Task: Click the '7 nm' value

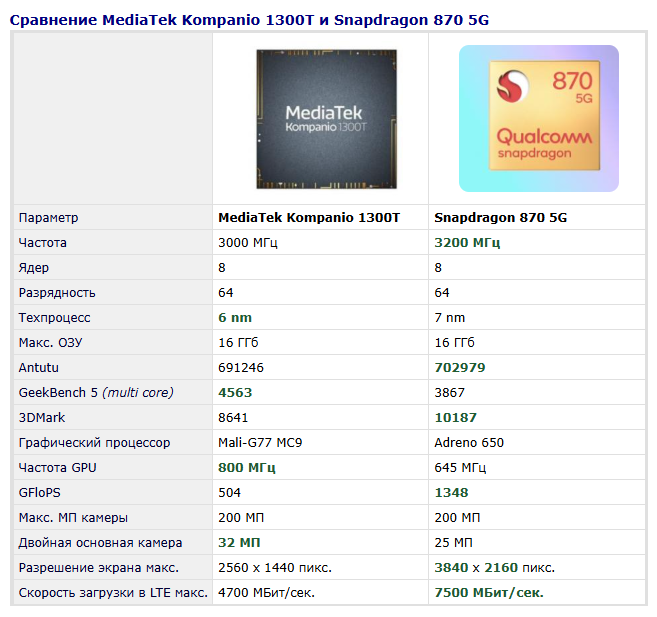Action: coord(450,318)
